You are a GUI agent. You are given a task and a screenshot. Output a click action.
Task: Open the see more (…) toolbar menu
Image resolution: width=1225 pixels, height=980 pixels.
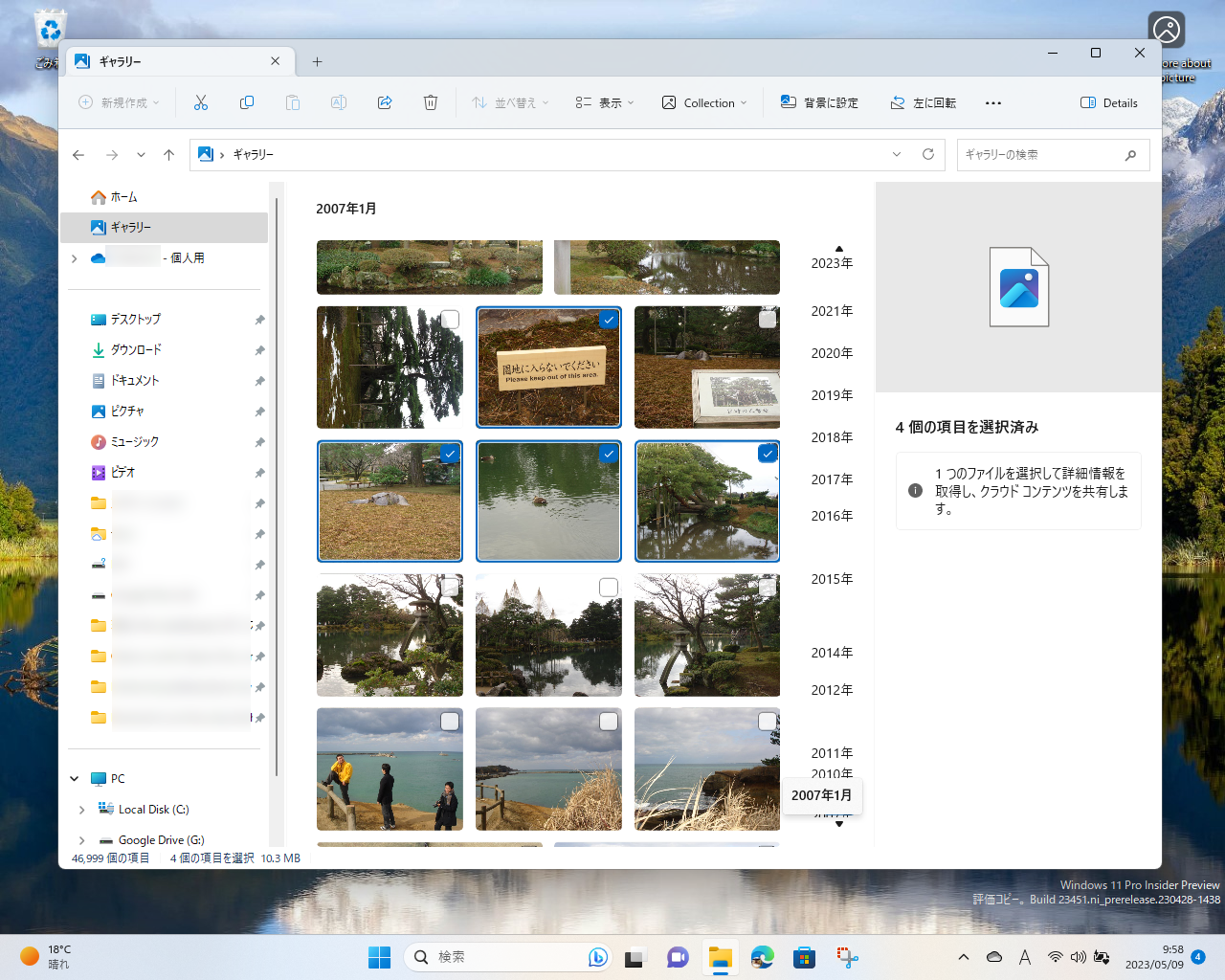993,102
